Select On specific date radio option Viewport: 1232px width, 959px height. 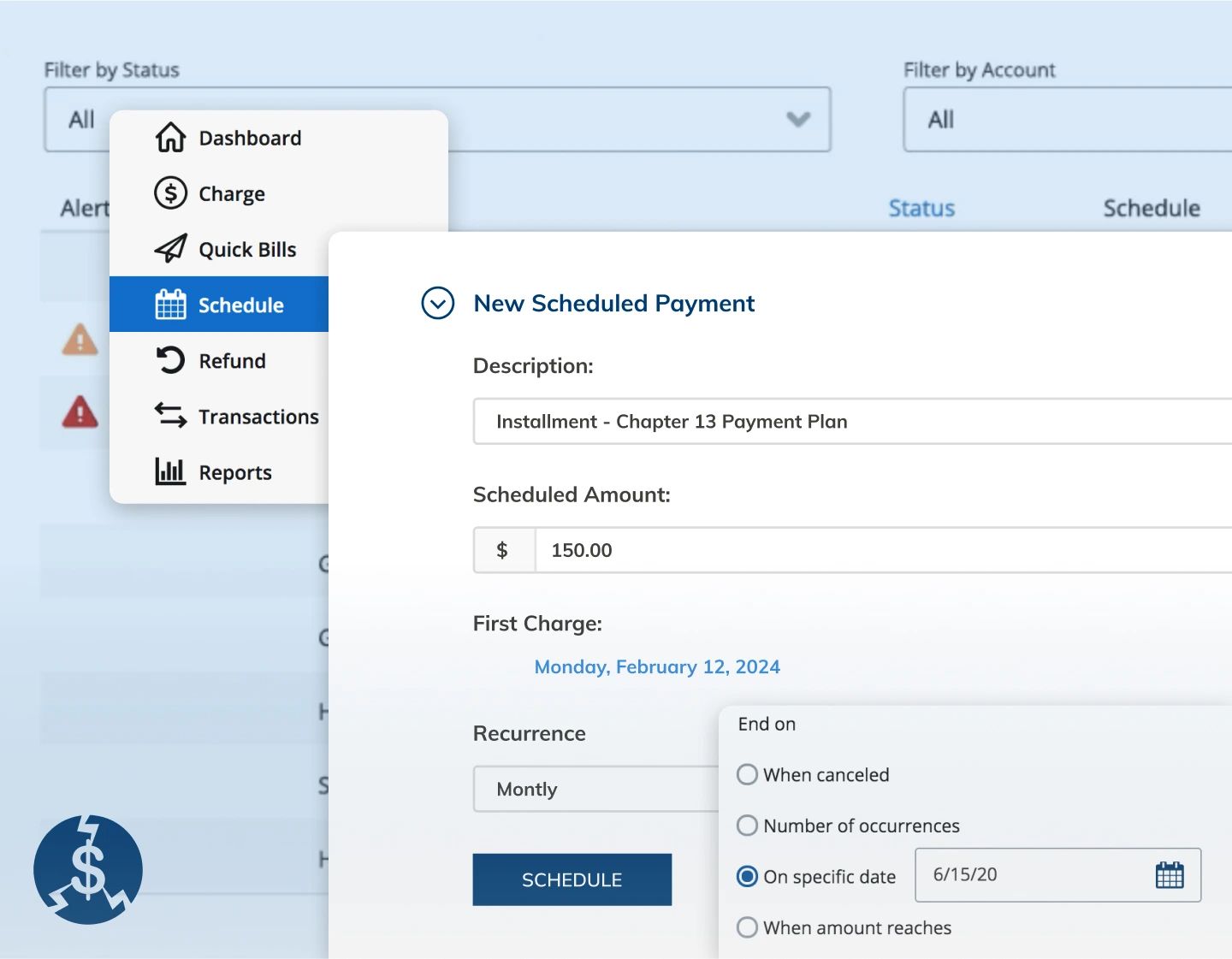tap(747, 877)
